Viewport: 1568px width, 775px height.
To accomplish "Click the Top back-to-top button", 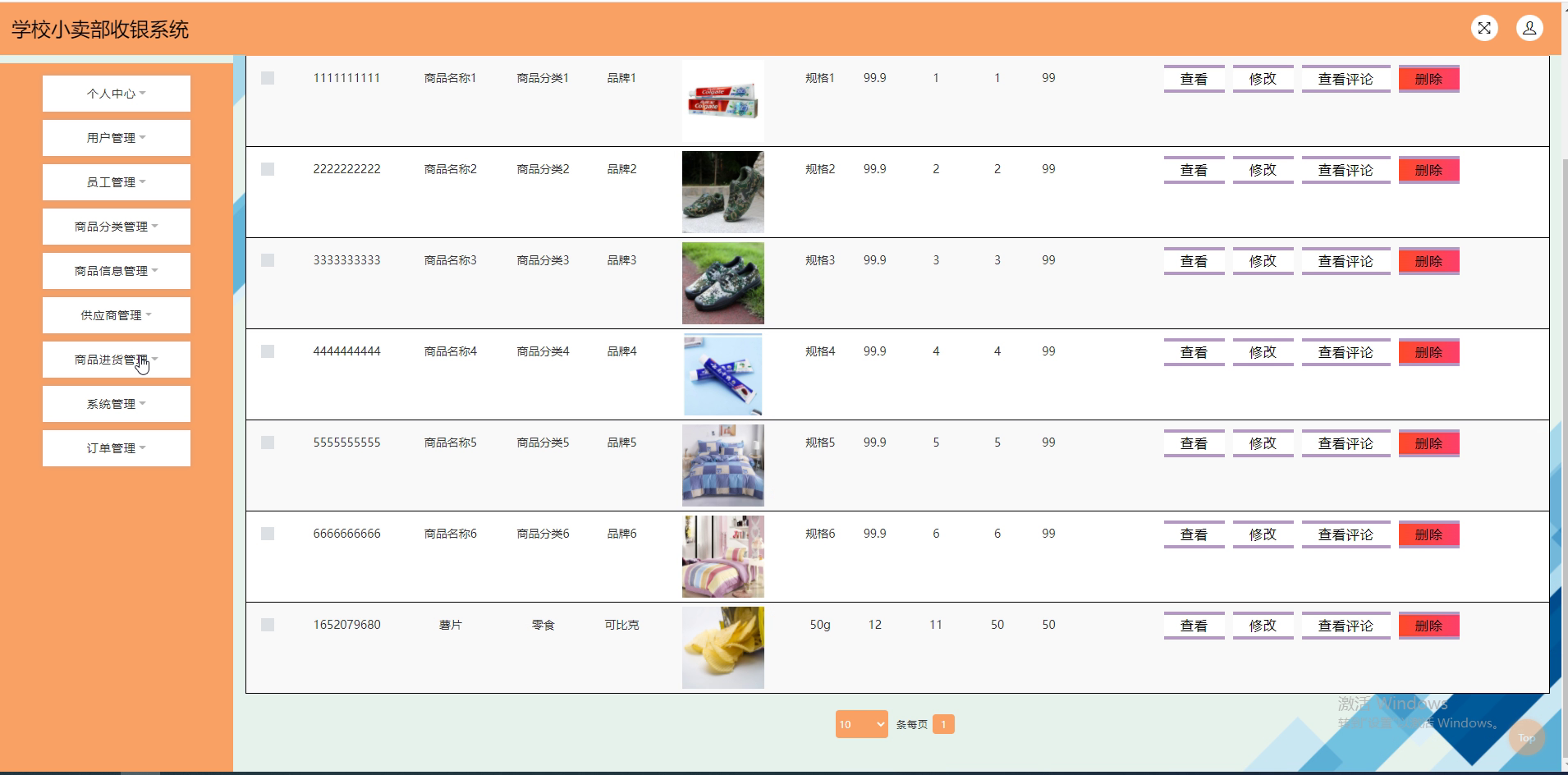I will [1526, 737].
